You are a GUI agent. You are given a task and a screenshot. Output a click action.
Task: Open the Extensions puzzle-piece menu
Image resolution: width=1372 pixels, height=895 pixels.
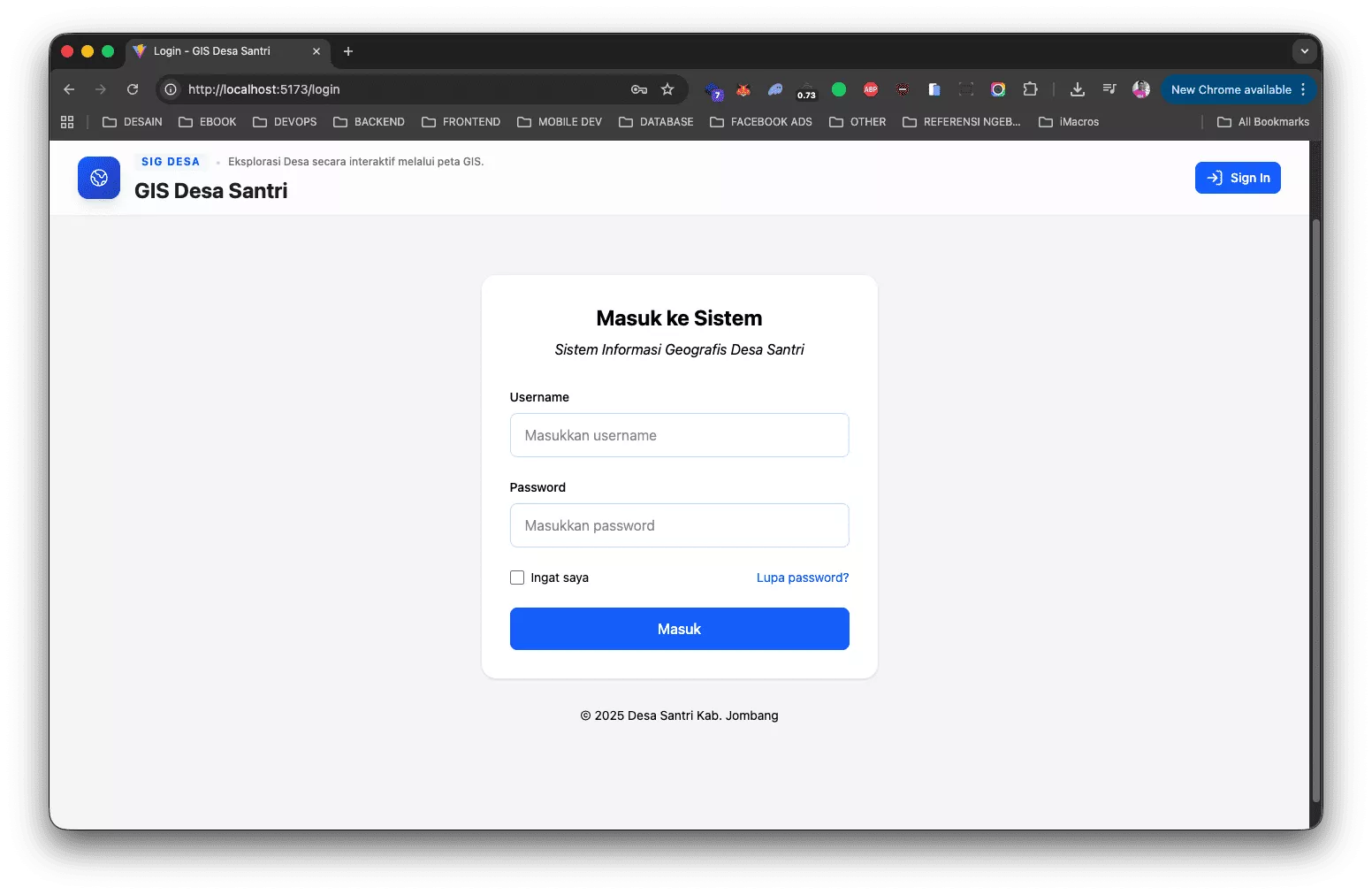tap(1030, 89)
